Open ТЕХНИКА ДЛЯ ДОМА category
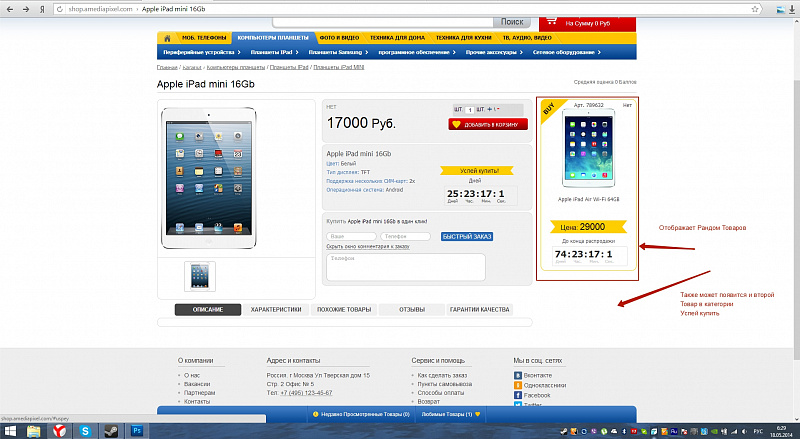 (x=397, y=38)
